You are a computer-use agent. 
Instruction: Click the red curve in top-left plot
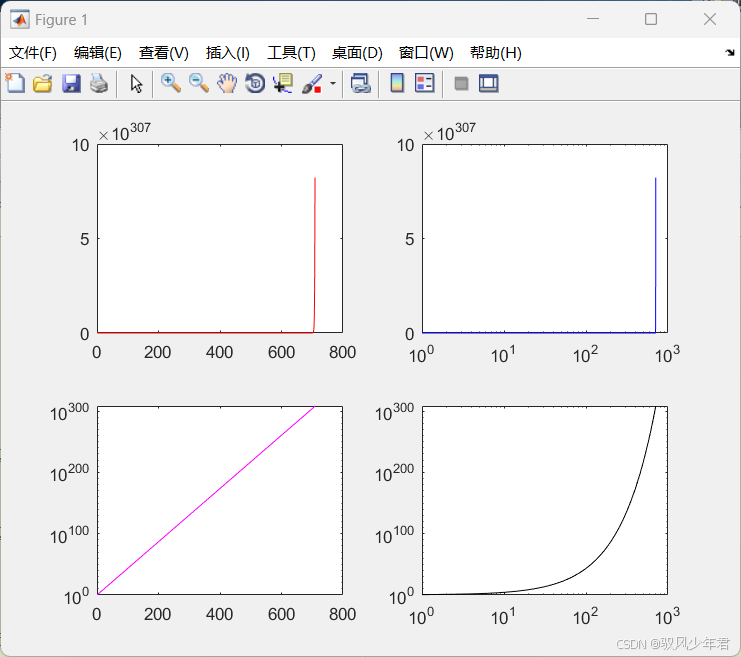[x=315, y=255]
